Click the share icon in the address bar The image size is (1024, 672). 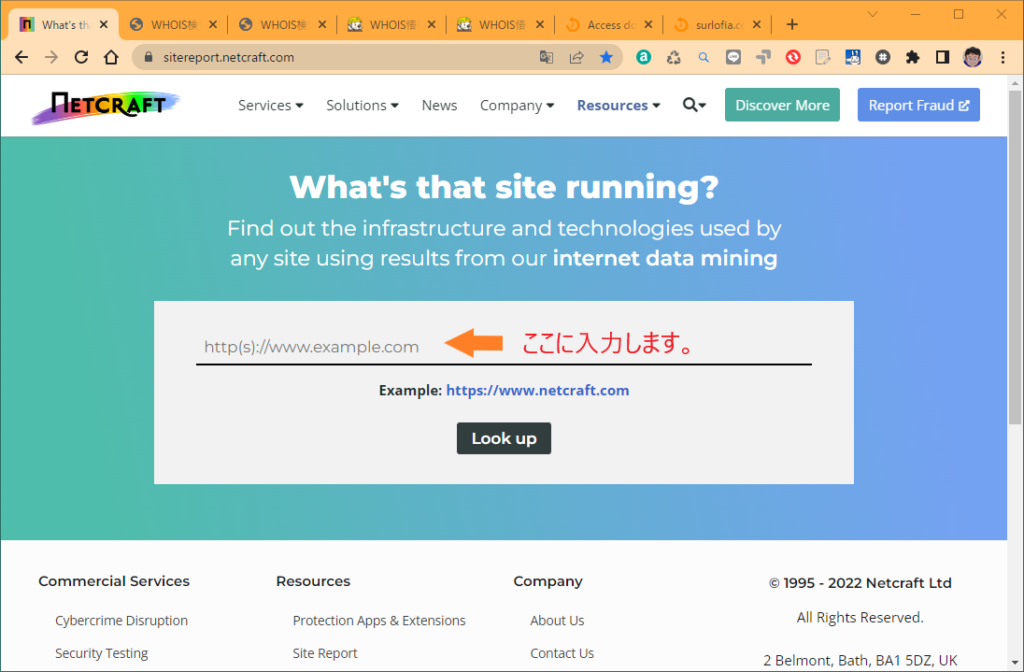coord(576,57)
